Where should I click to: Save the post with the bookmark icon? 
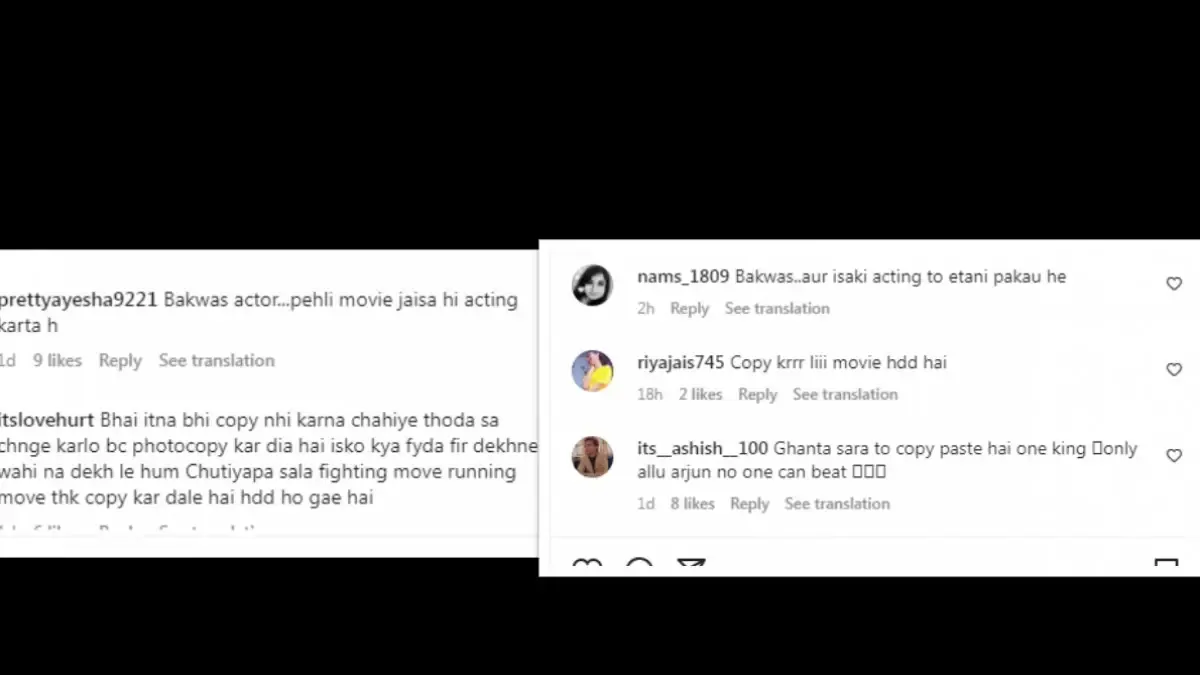pyautogui.click(x=1166, y=567)
